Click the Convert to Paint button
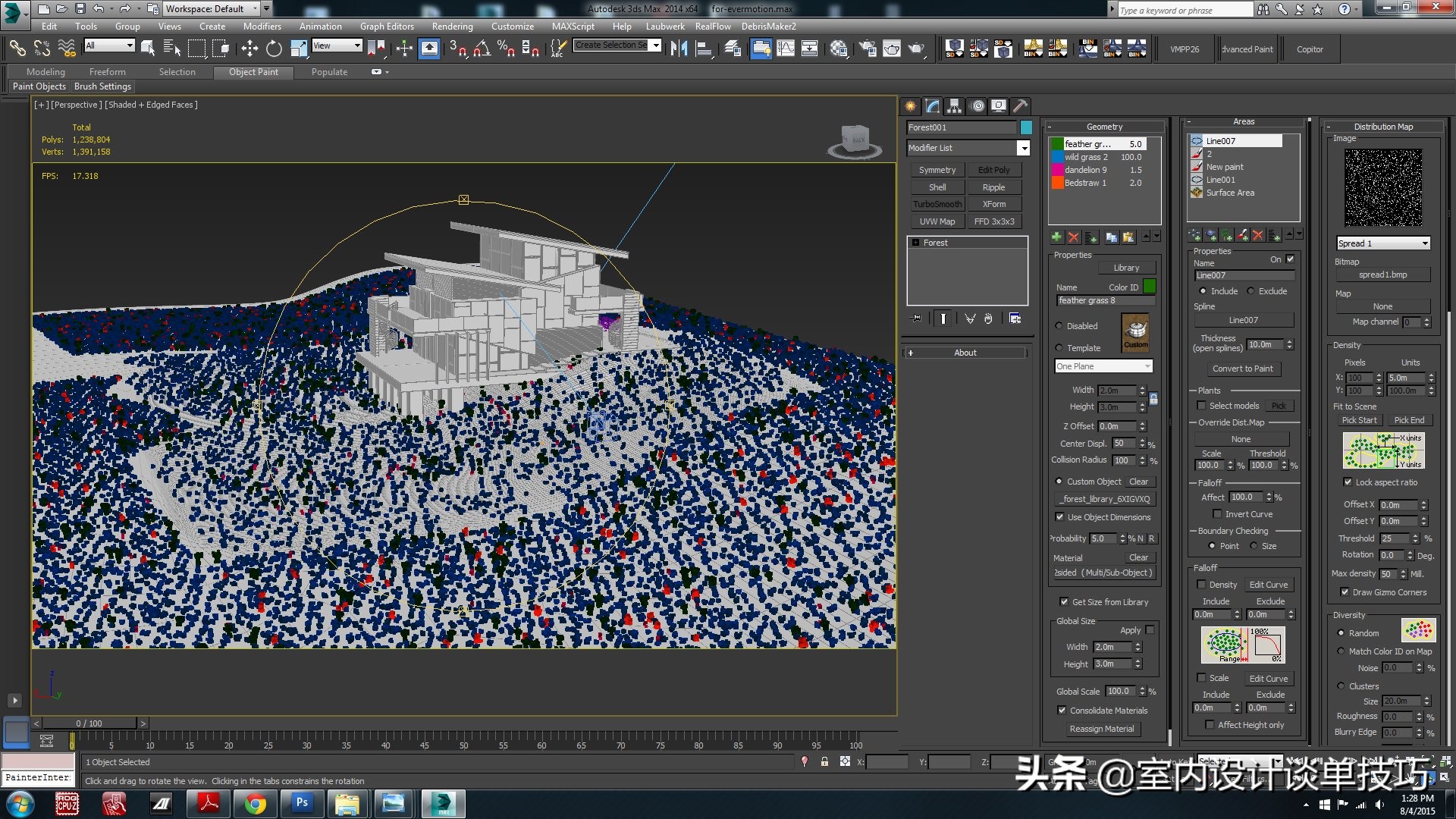Viewport: 1456px width, 819px height. [1243, 369]
